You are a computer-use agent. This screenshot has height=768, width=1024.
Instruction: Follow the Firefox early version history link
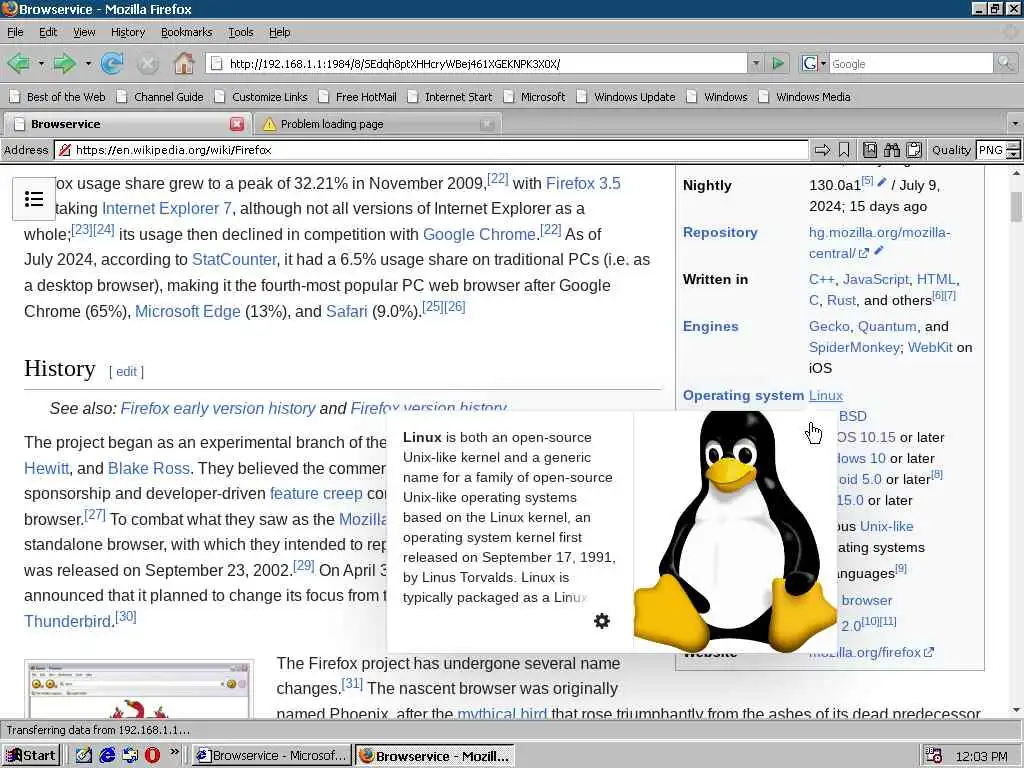click(218, 408)
